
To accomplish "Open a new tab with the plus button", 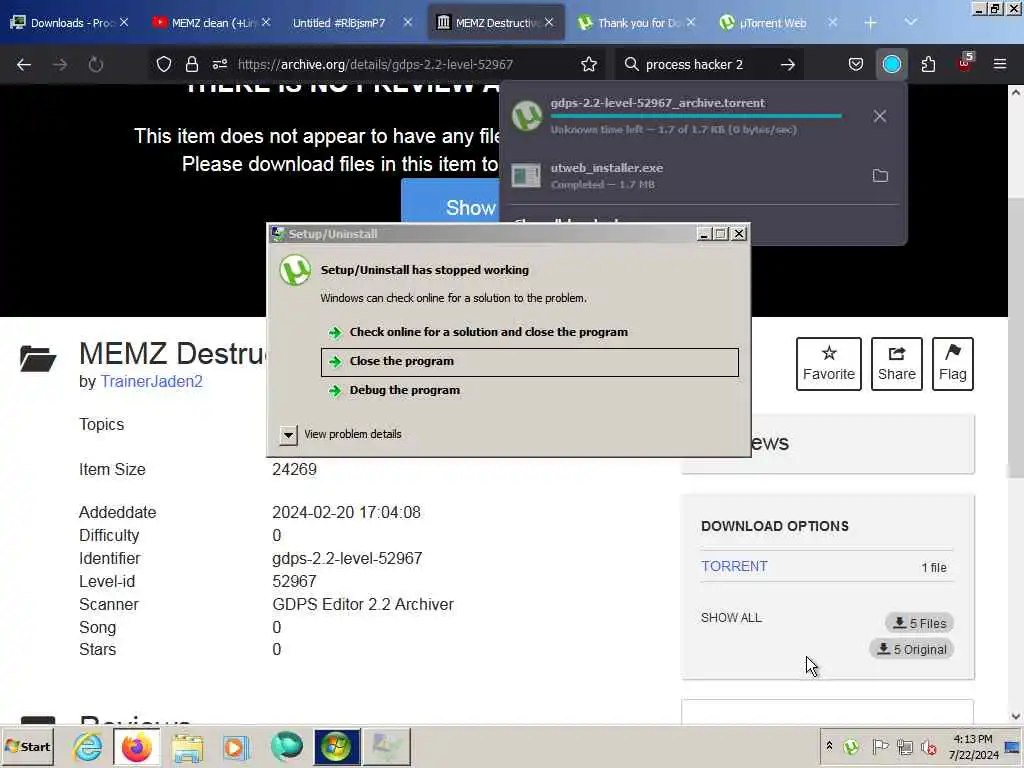I will [x=870, y=23].
